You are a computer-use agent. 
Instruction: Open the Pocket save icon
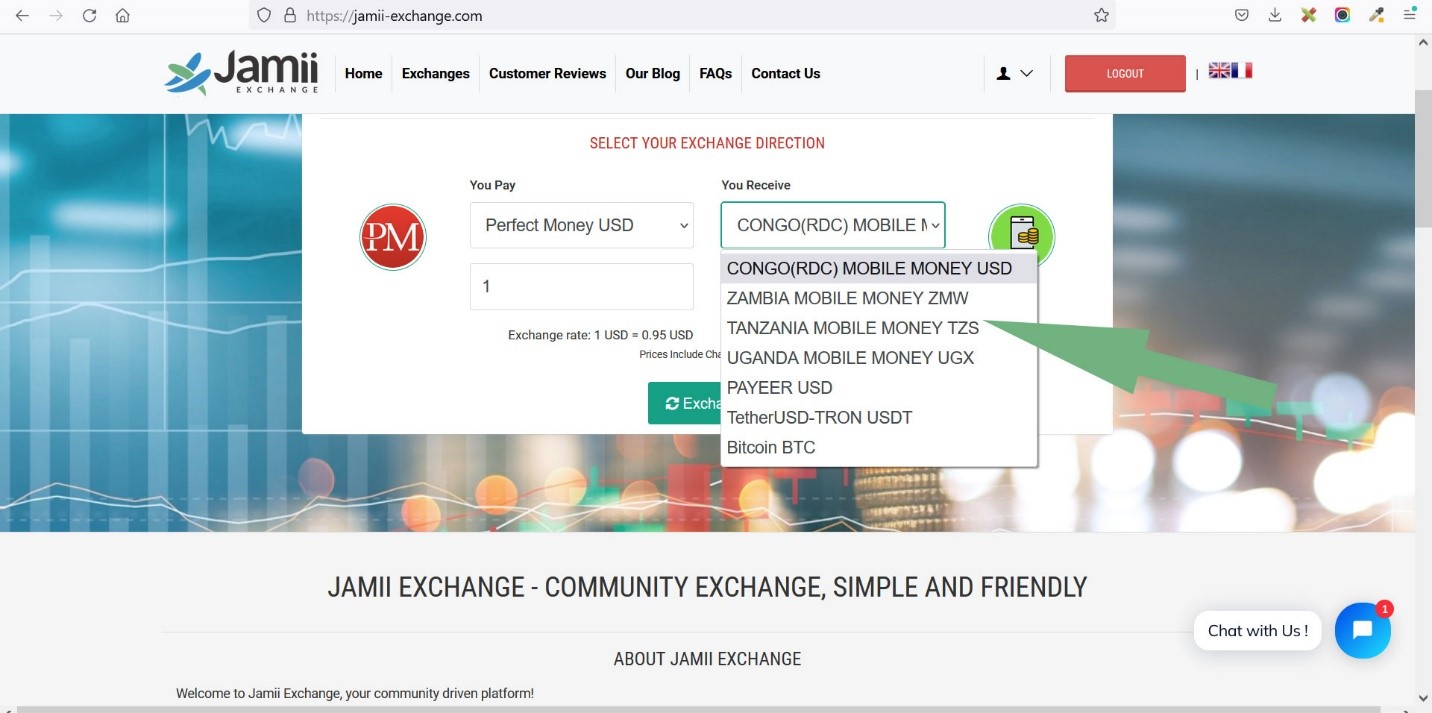tap(1241, 16)
